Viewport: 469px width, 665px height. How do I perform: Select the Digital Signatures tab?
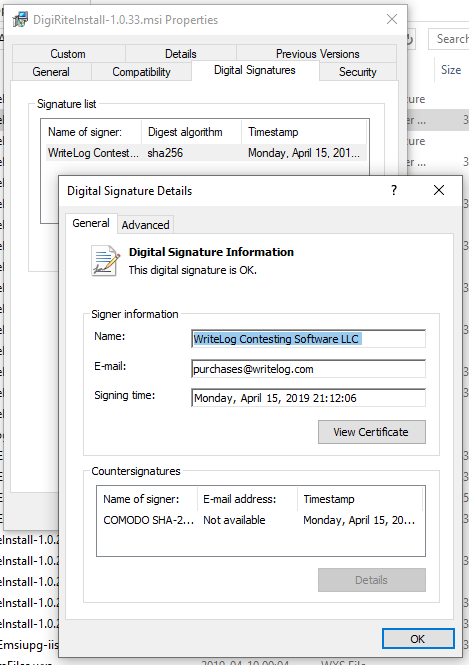255,70
